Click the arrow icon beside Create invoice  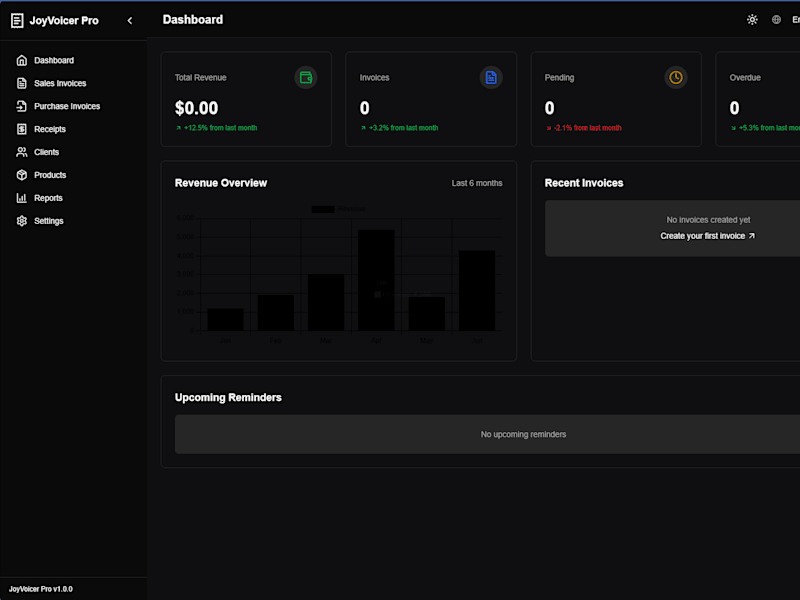point(752,236)
